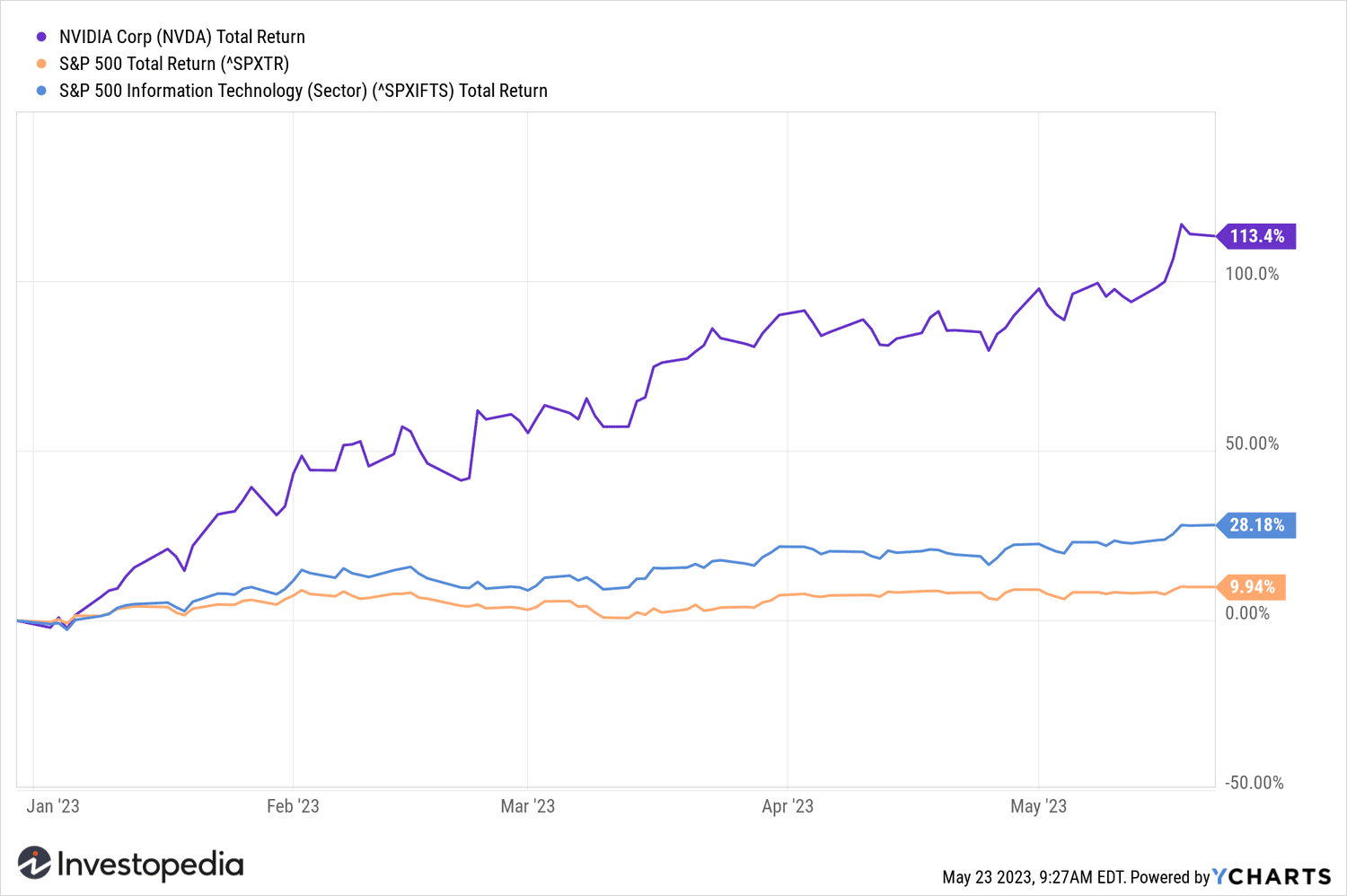
Task: Select the NVIDIA Corp (NVDA) Total Return label
Action: 182,37
